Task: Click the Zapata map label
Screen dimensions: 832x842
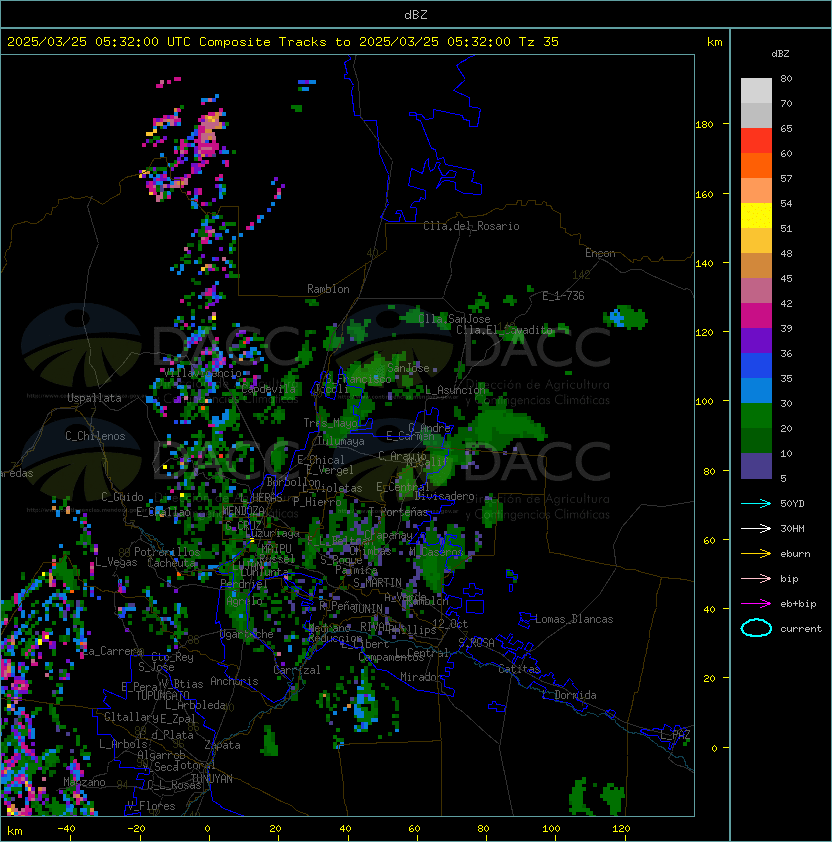Action: pyautogui.click(x=222, y=745)
